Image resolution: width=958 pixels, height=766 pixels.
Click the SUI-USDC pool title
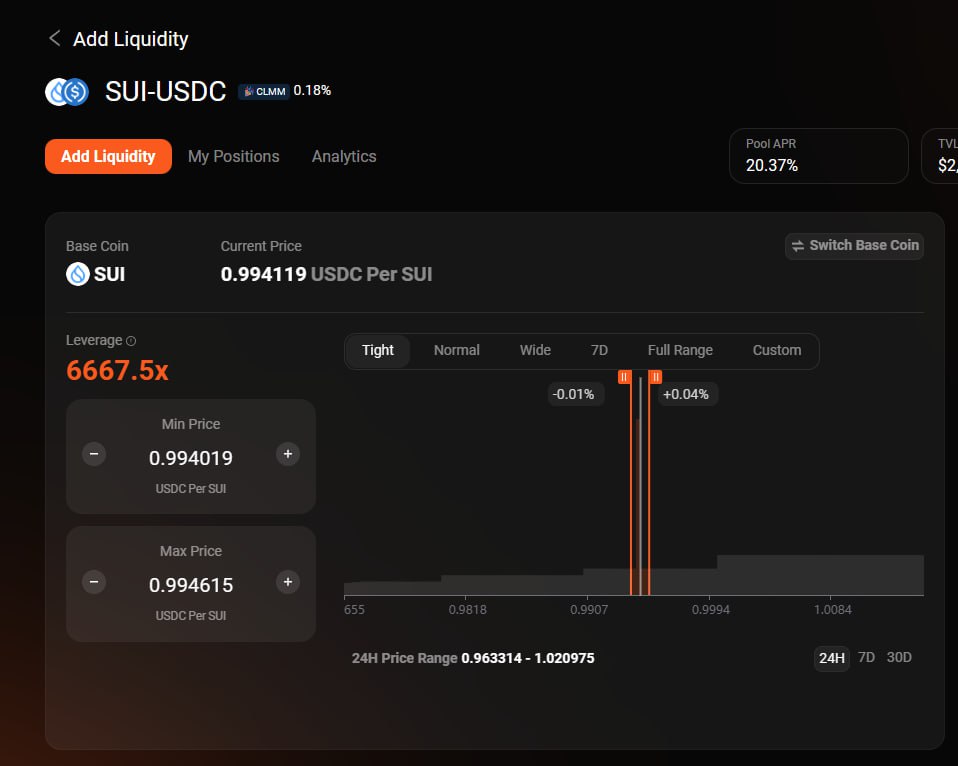point(166,92)
